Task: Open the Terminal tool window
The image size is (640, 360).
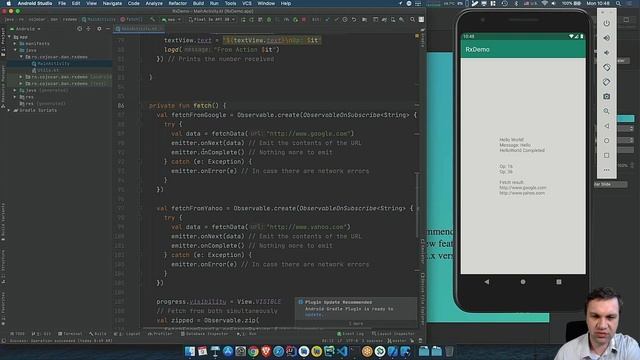Action: (x=70, y=334)
